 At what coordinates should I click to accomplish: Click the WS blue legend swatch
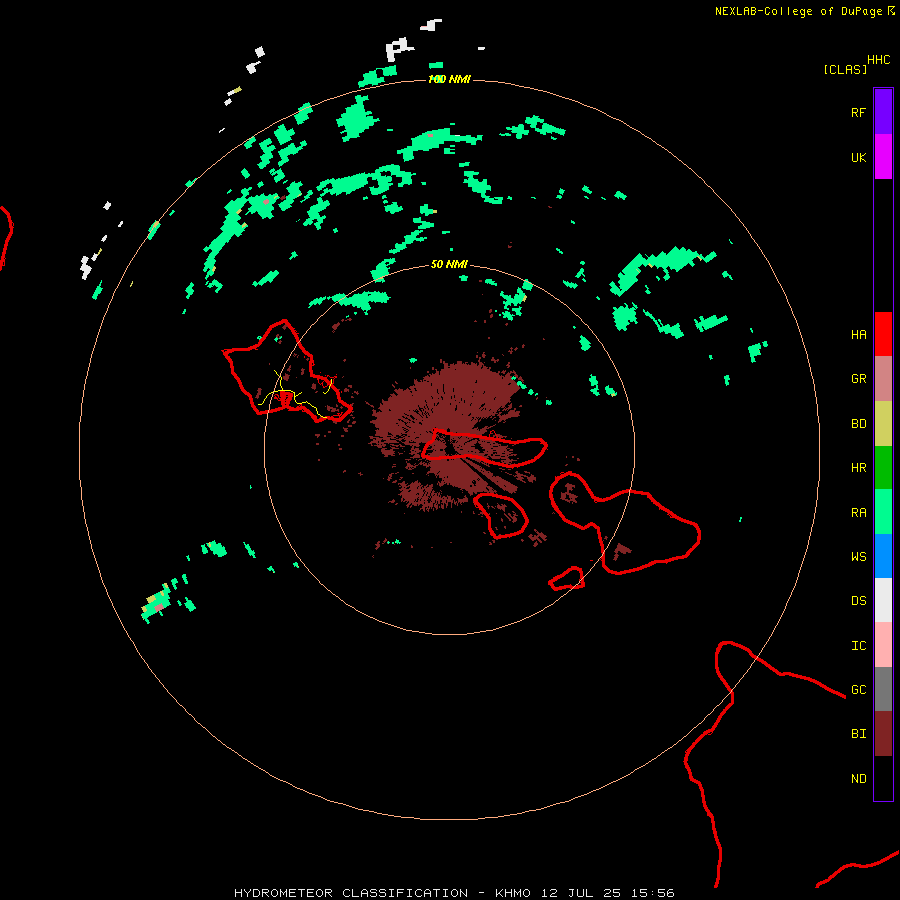coord(883,556)
